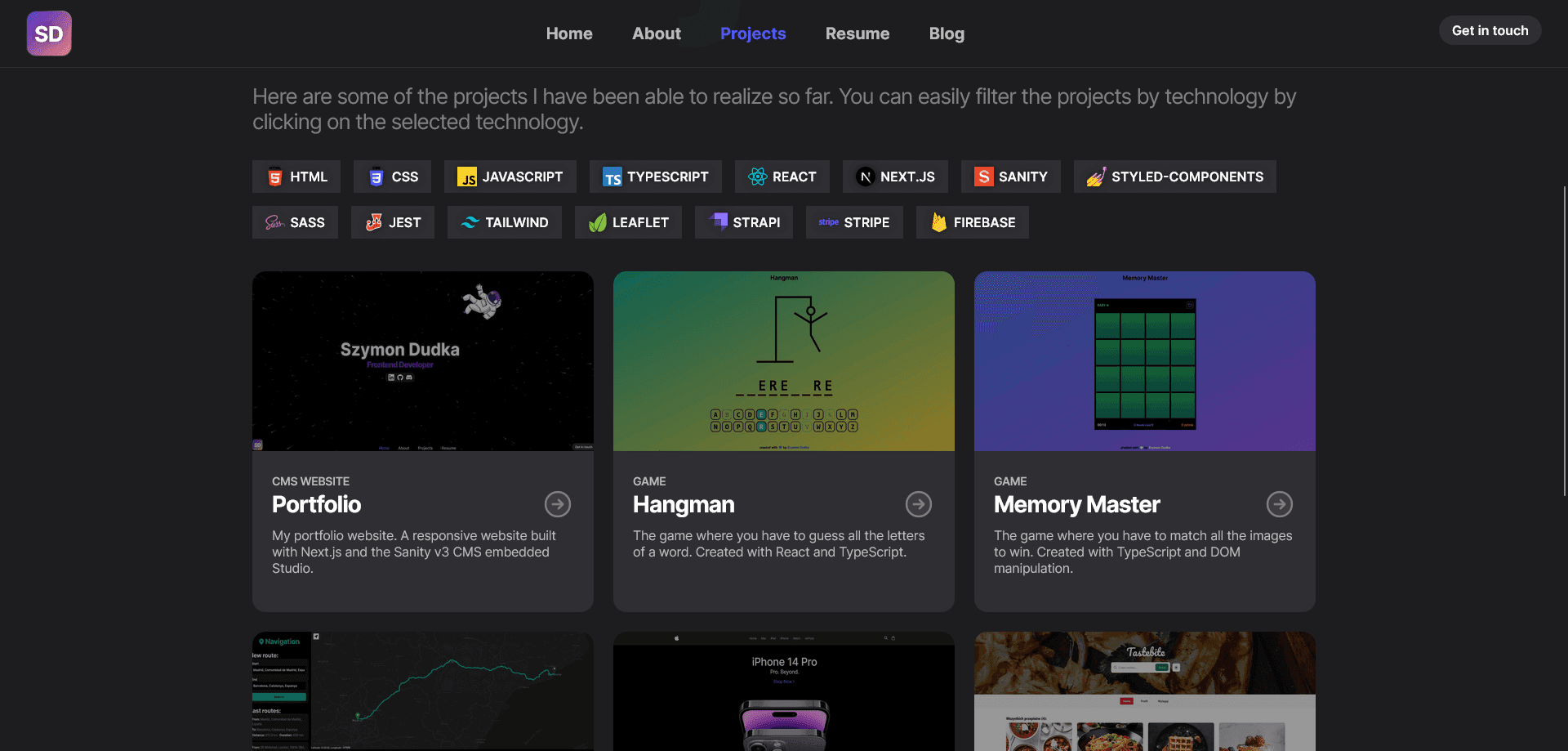Click the TypeScript icon filter
1568x751 pixels.
pos(612,177)
